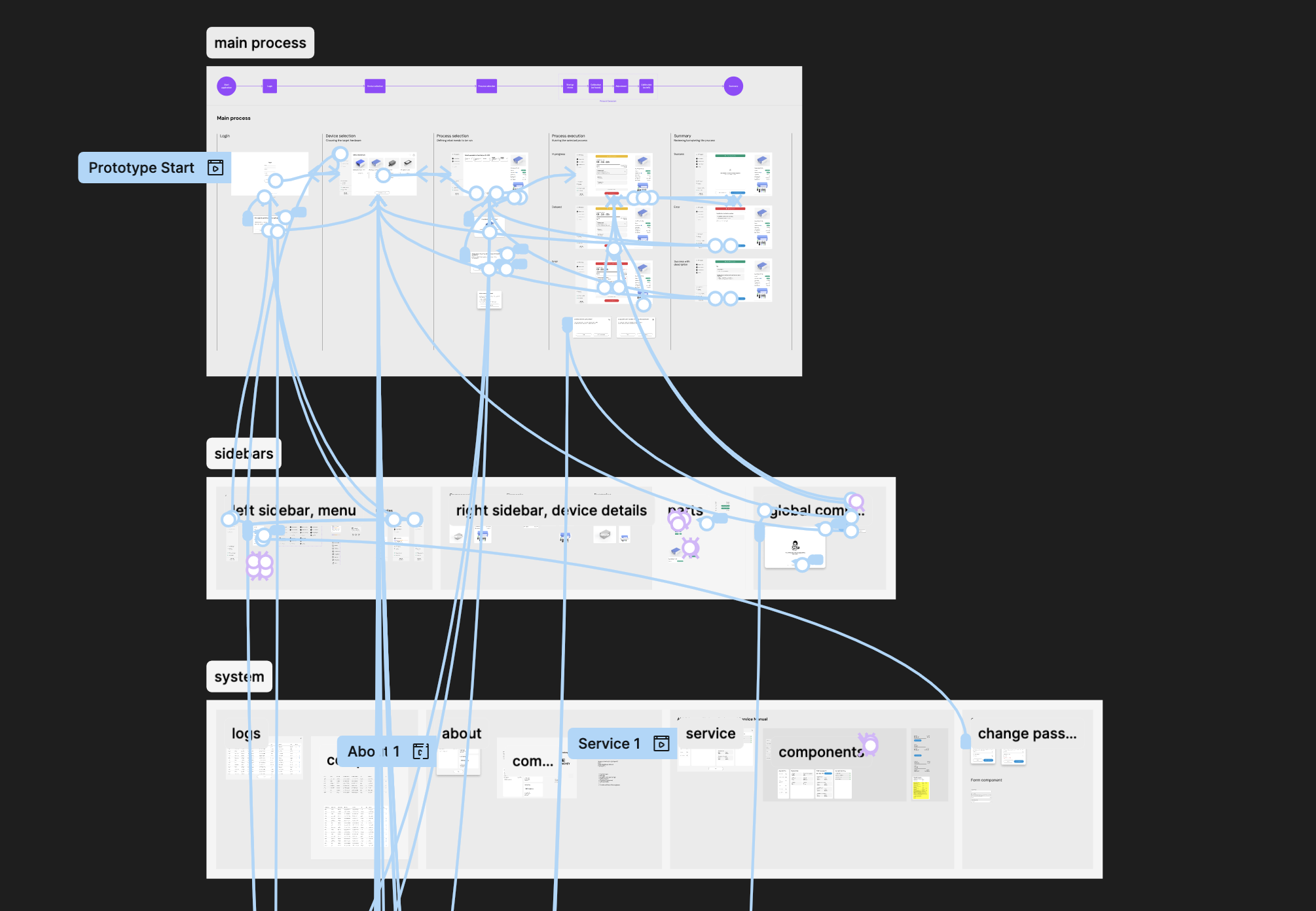Viewport: 1316px width, 911px height.
Task: Select the Summary circle node in the flowchart
Action: [x=733, y=86]
